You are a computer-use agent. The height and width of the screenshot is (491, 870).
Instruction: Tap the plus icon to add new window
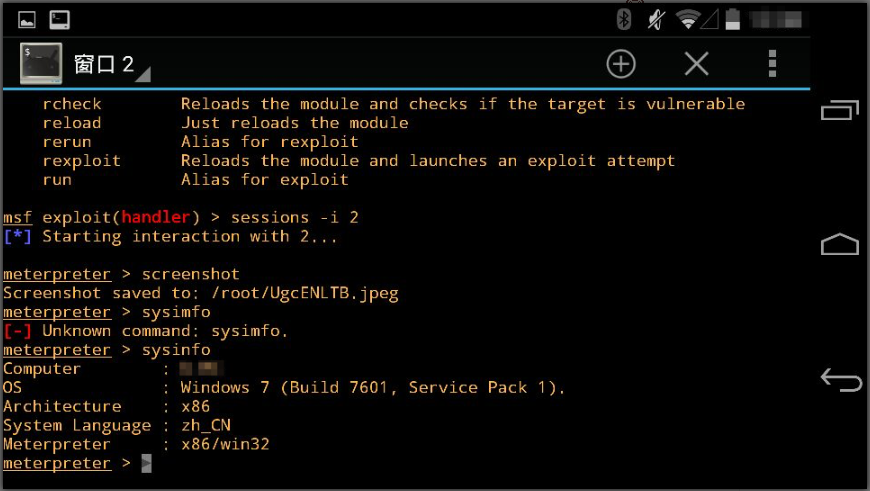coord(621,64)
